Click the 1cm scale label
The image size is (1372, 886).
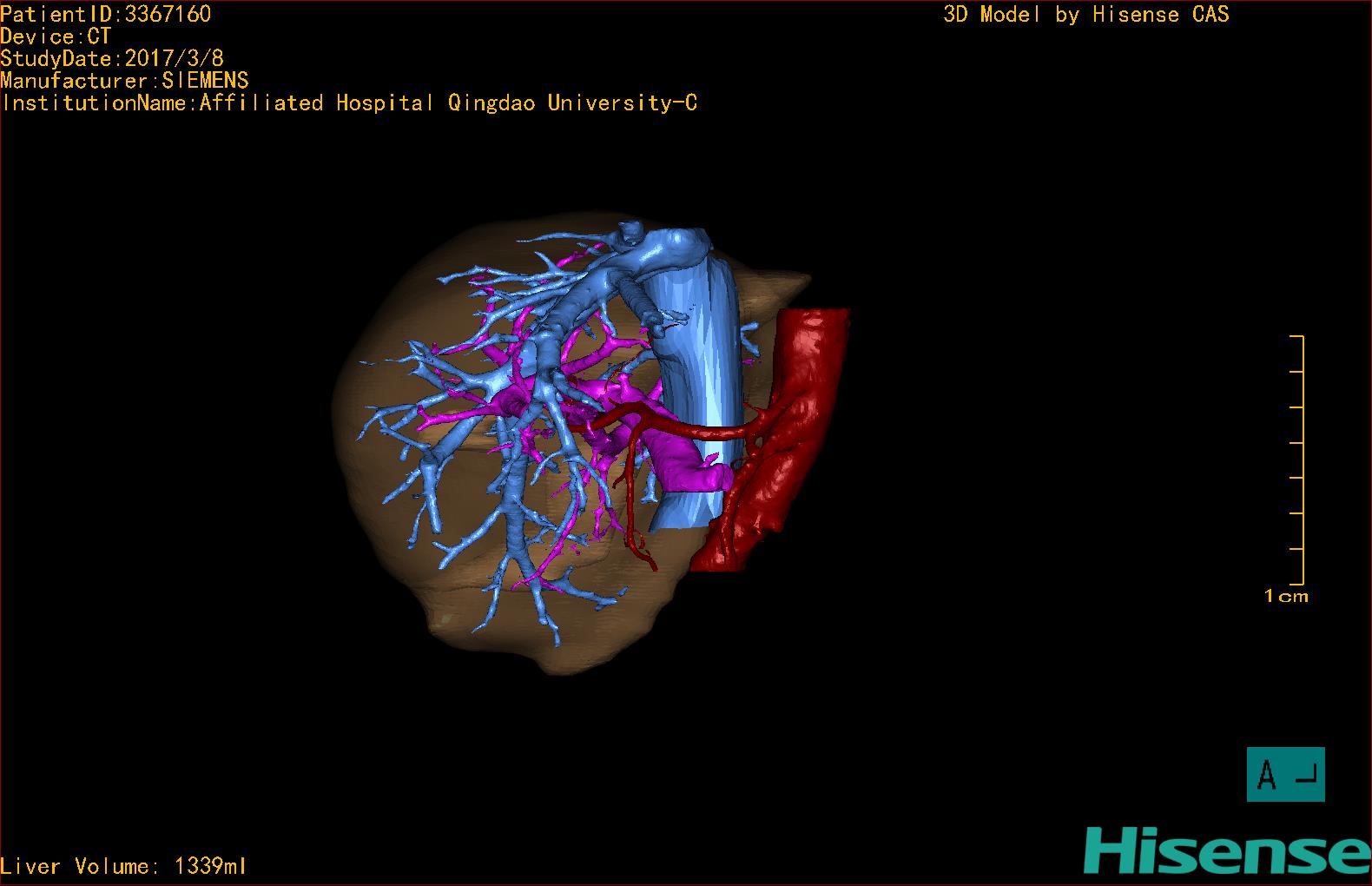click(1286, 596)
